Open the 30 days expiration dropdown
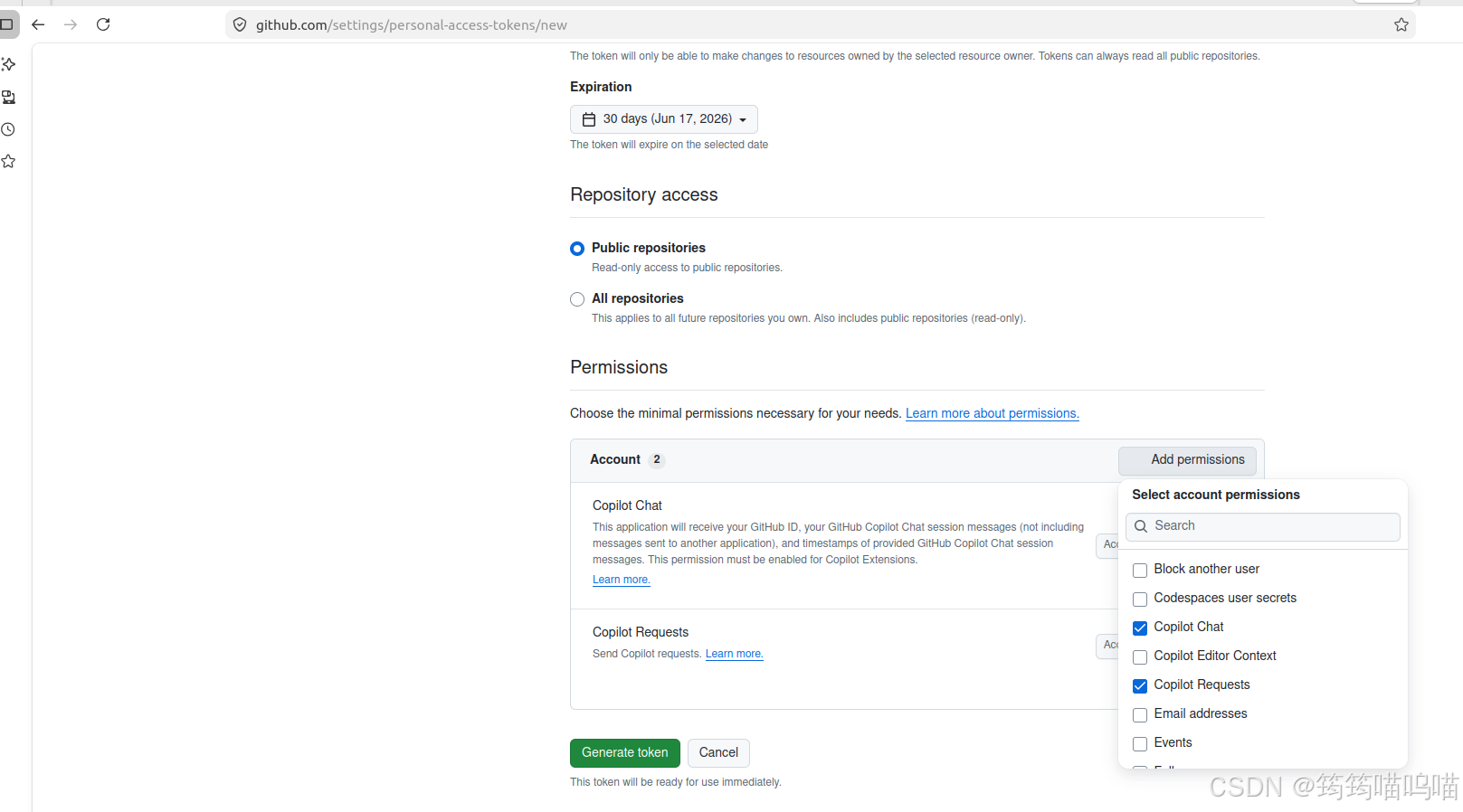 [x=664, y=119]
